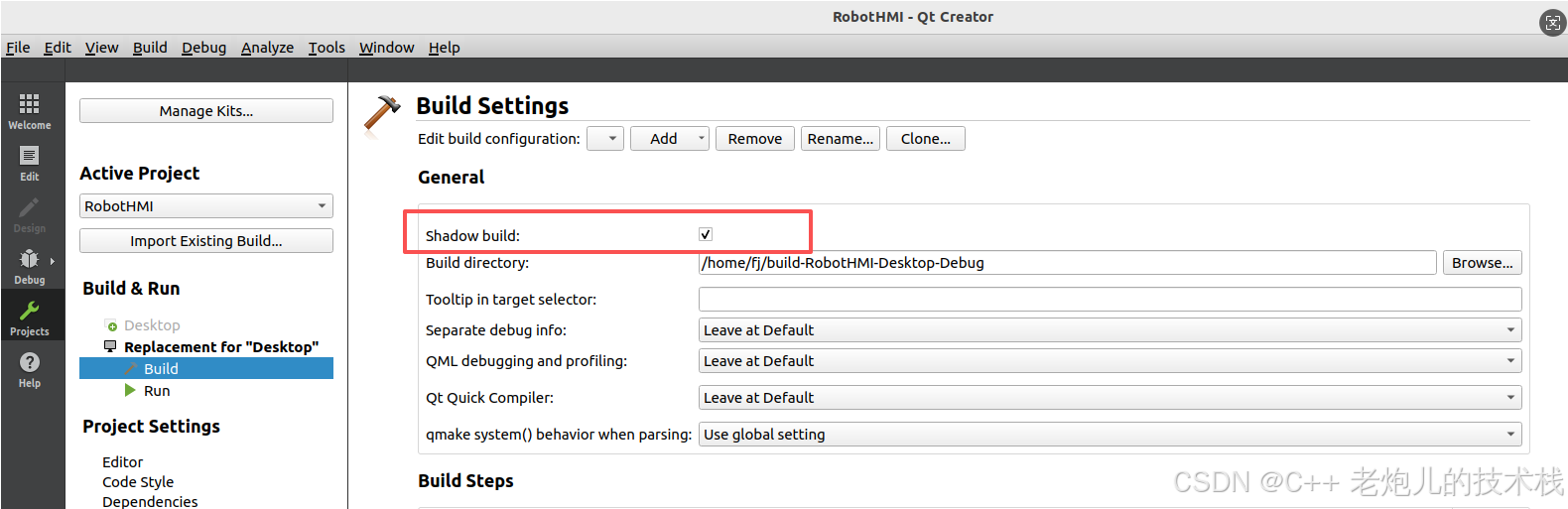Click the Rename... button

click(x=841, y=139)
